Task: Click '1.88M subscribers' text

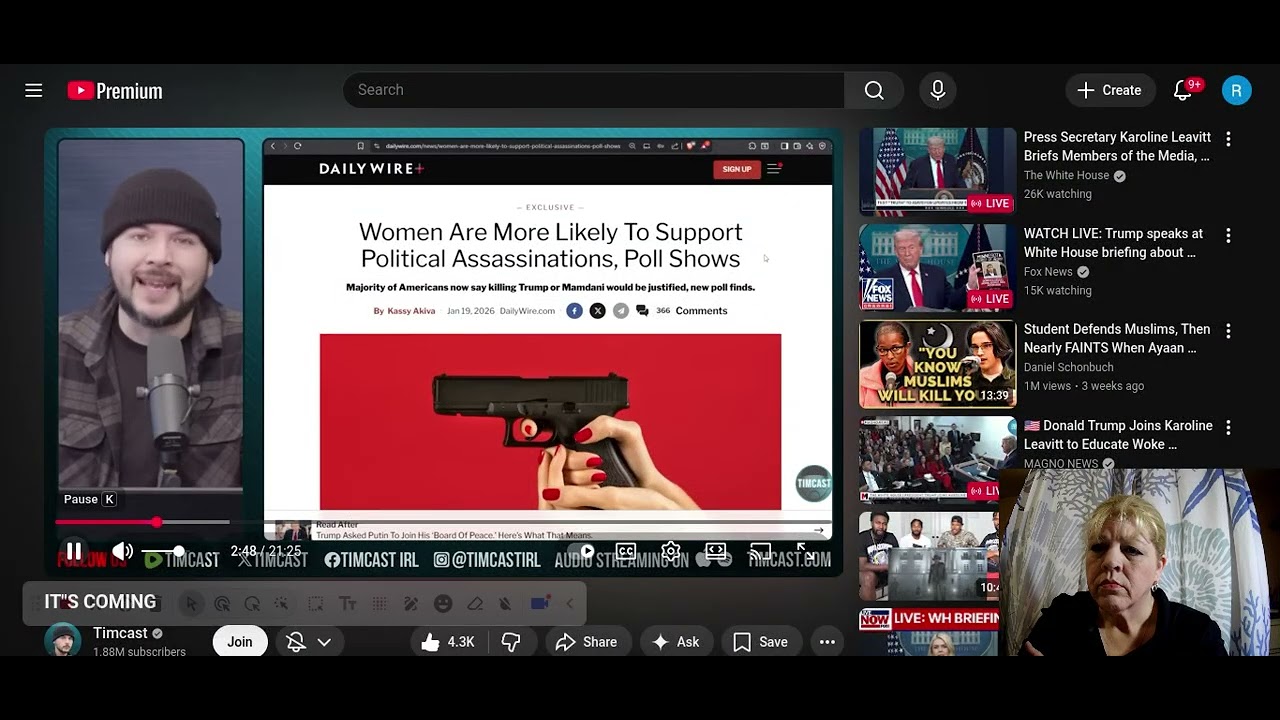Action: pyautogui.click(x=139, y=652)
